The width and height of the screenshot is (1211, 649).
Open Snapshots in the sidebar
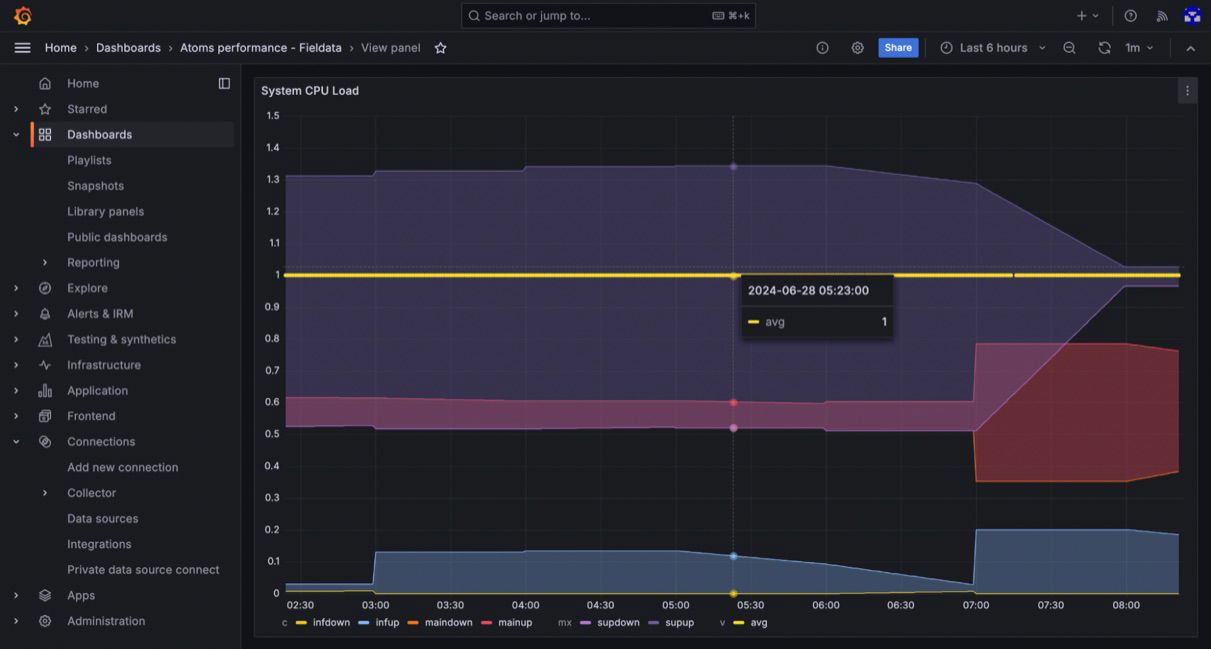pyautogui.click(x=95, y=186)
